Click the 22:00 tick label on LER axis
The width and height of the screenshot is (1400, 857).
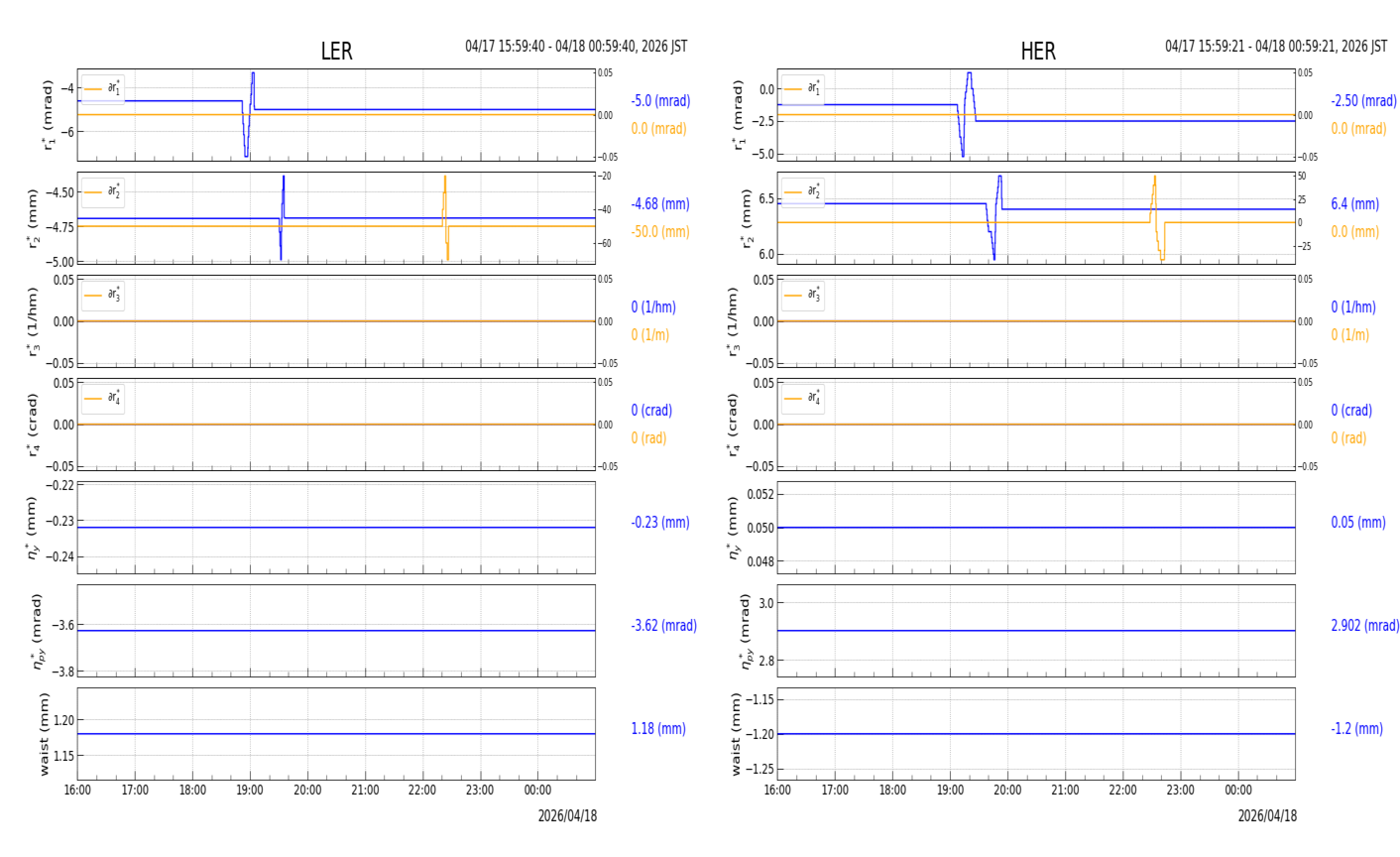pos(422,791)
